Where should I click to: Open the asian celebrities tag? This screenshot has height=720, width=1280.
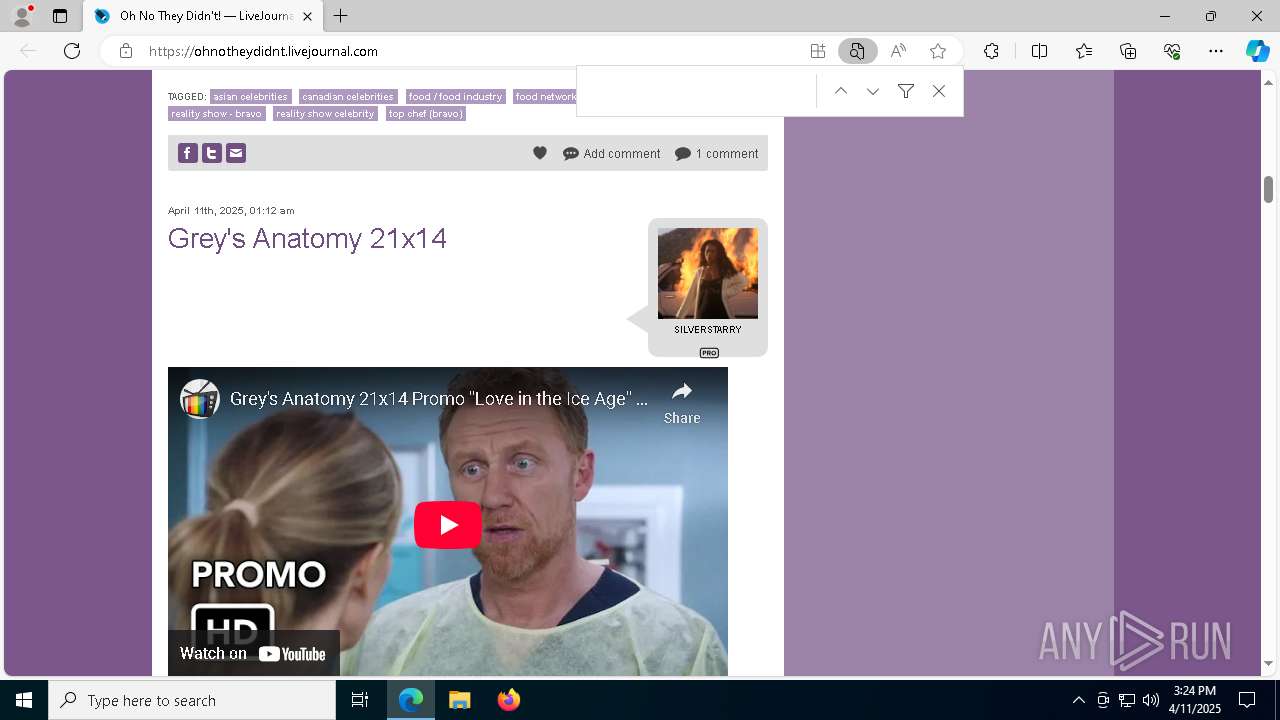click(250, 97)
